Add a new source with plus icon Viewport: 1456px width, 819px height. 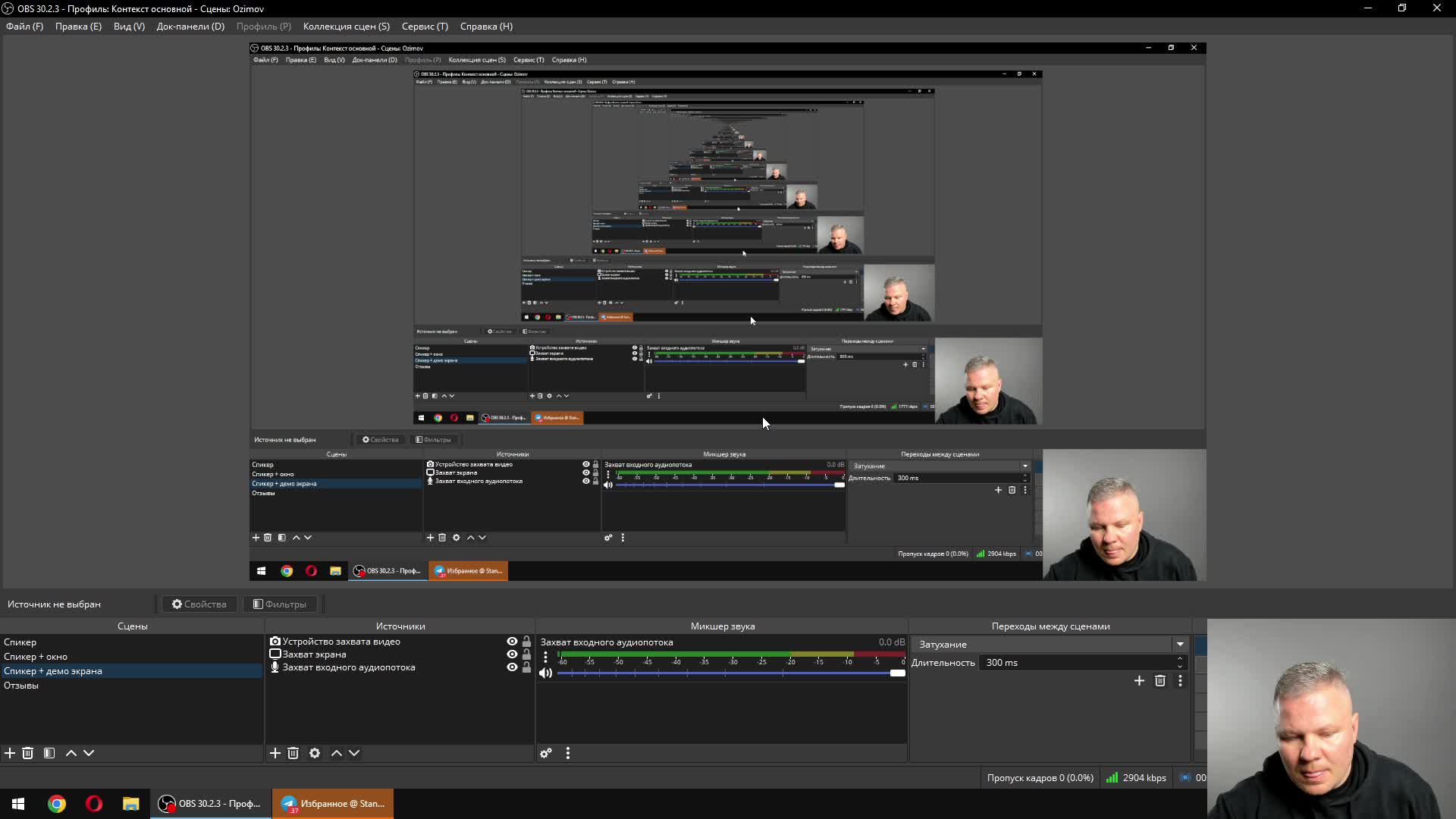coord(275,753)
